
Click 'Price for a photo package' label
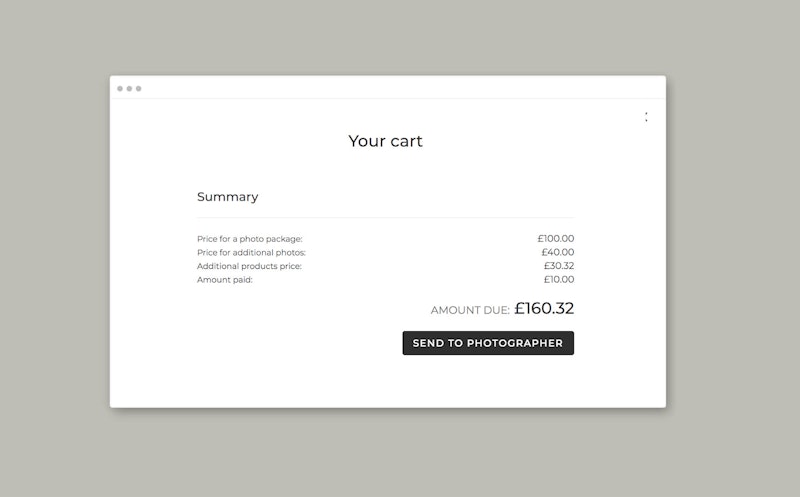[249, 239]
